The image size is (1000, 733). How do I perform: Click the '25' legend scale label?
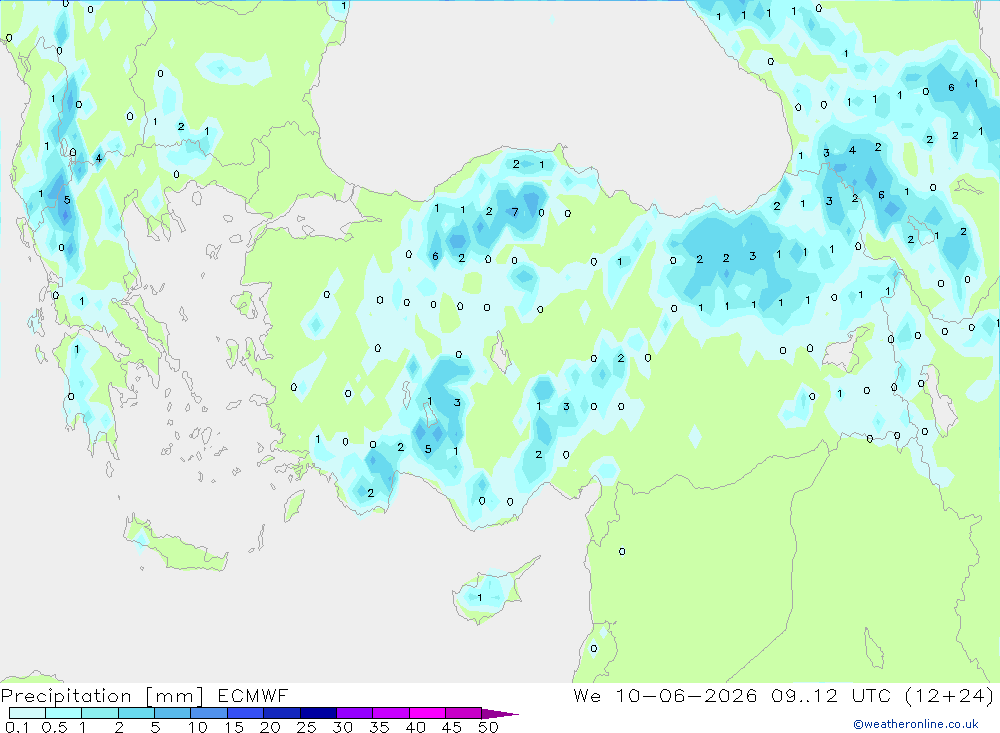tap(306, 727)
